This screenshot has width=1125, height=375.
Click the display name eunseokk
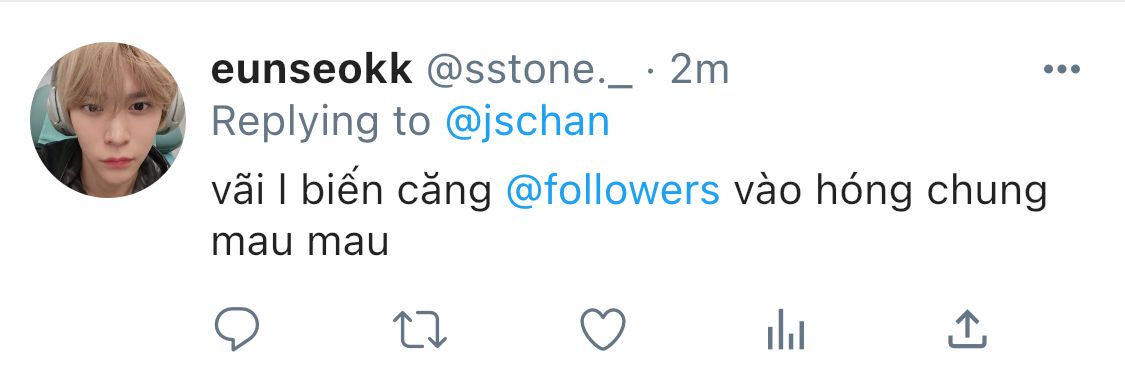click(x=311, y=70)
